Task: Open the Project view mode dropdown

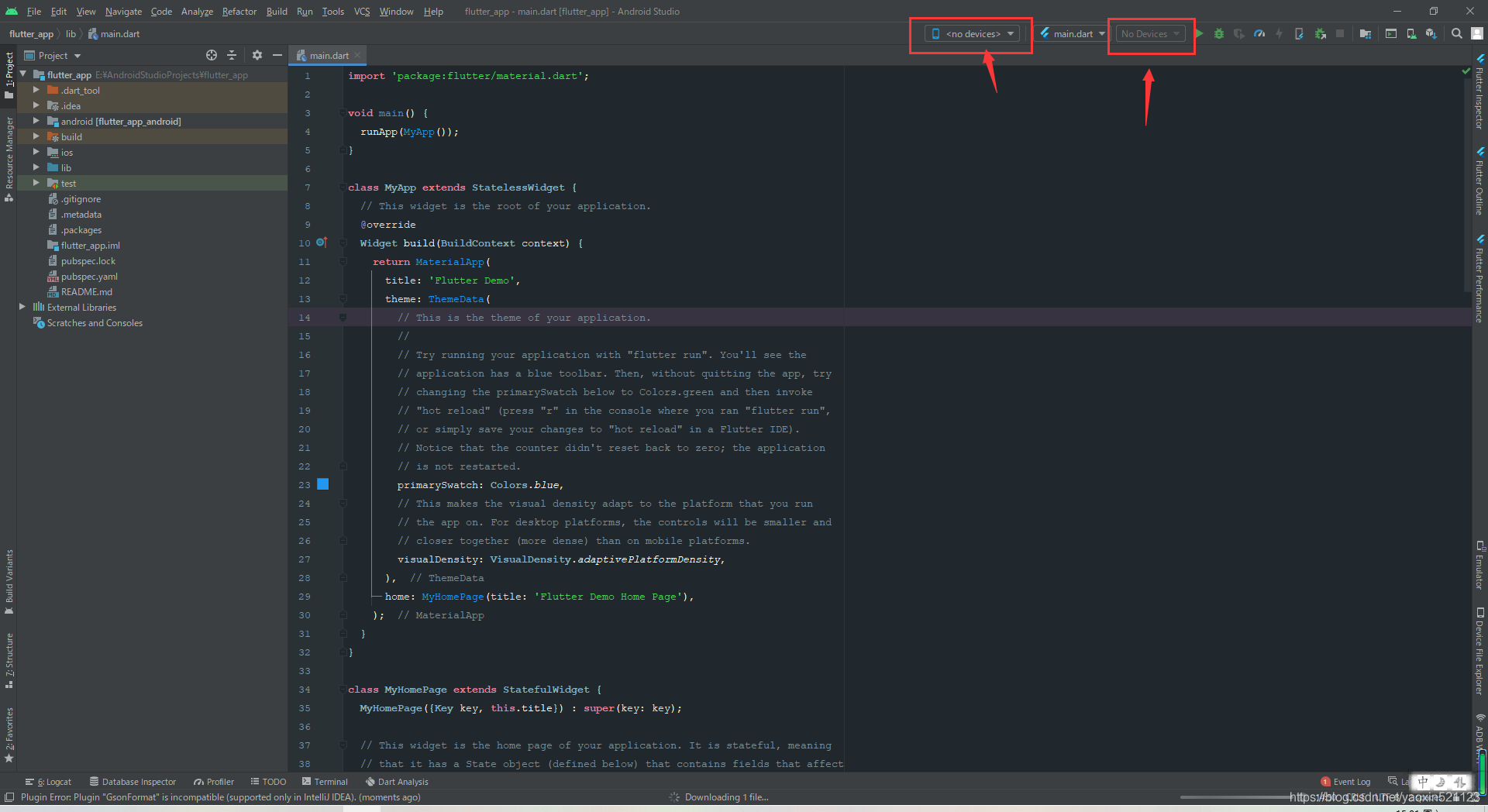Action: (x=53, y=55)
